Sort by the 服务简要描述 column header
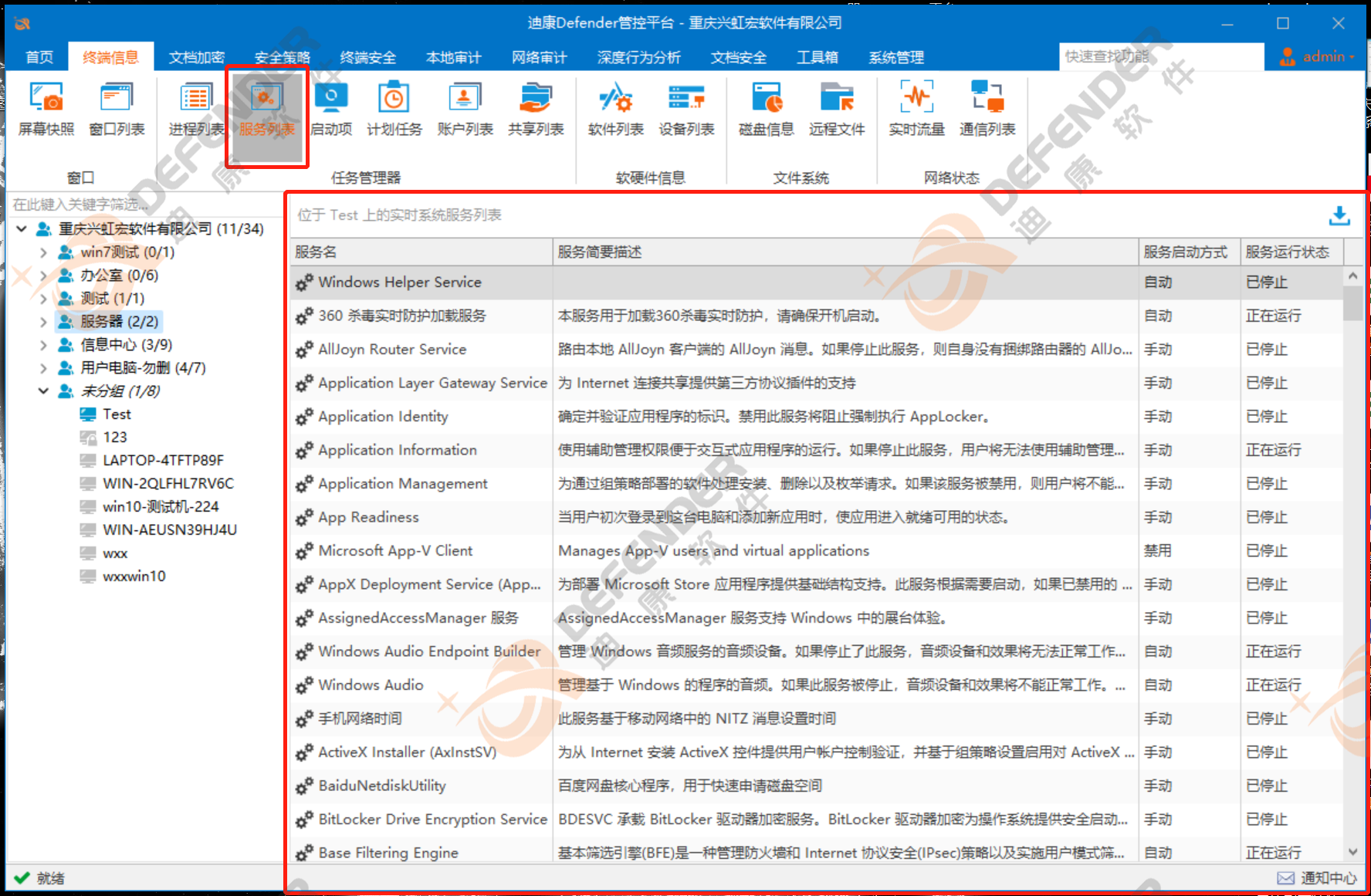Screen dimensions: 1371x896 point(846,252)
